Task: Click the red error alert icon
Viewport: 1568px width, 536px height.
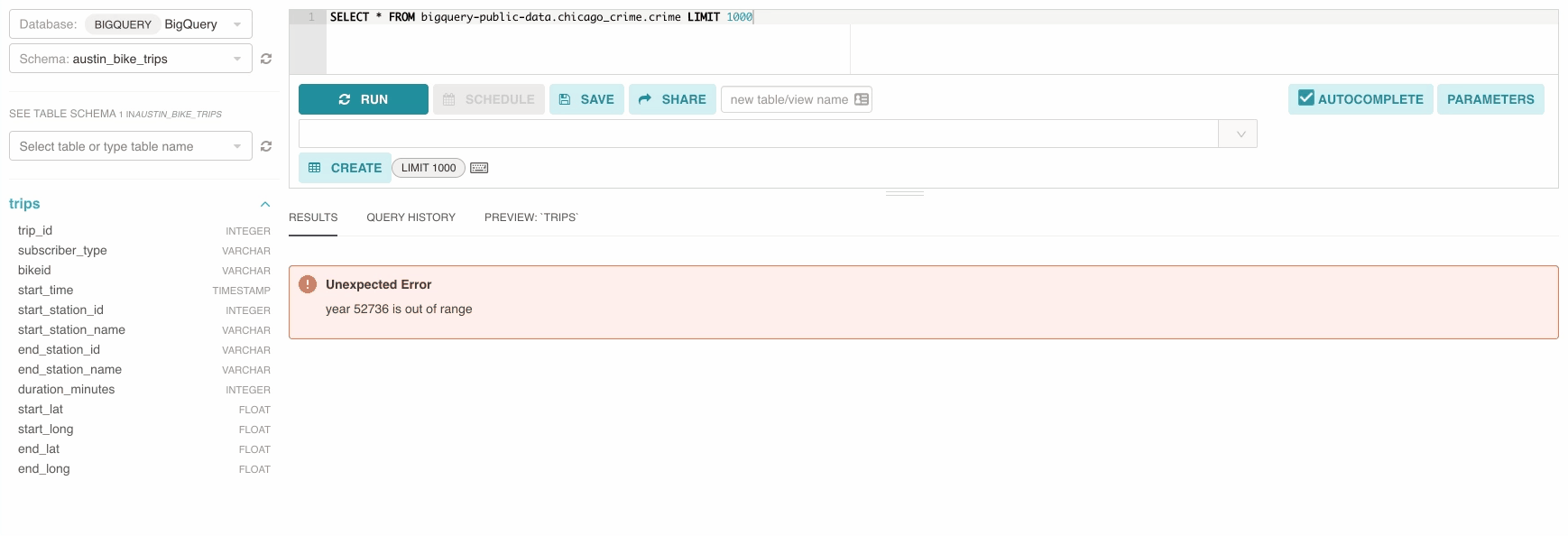Action: click(308, 284)
